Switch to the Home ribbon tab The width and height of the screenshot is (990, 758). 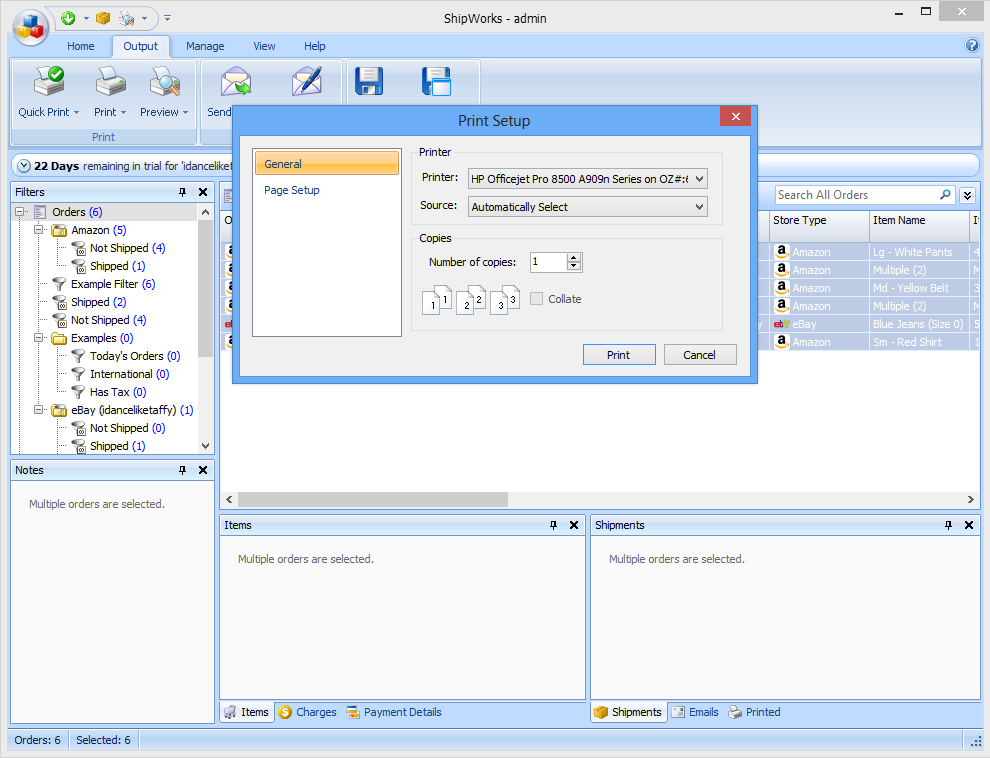pyautogui.click(x=81, y=46)
